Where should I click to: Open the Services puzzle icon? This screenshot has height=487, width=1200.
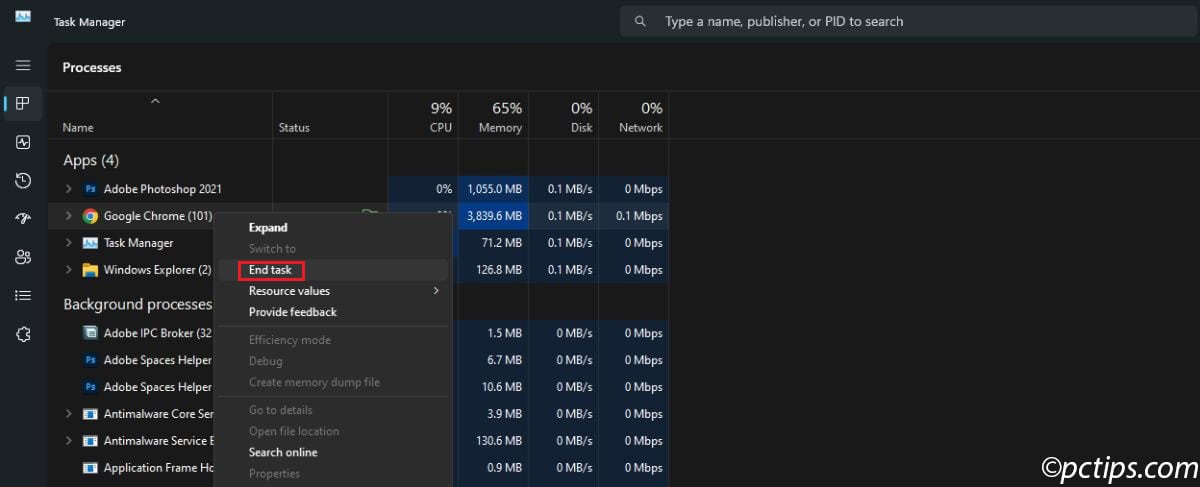(23, 334)
